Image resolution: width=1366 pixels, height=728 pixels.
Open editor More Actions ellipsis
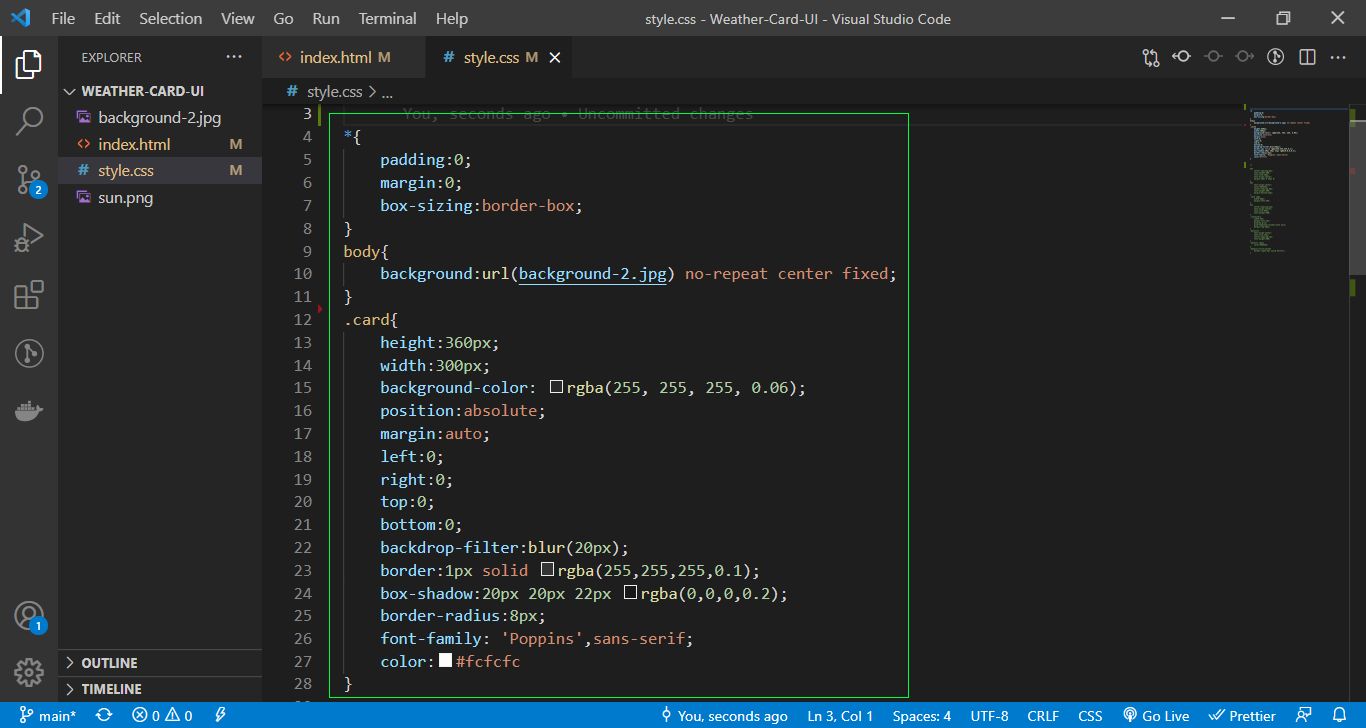click(x=1338, y=57)
